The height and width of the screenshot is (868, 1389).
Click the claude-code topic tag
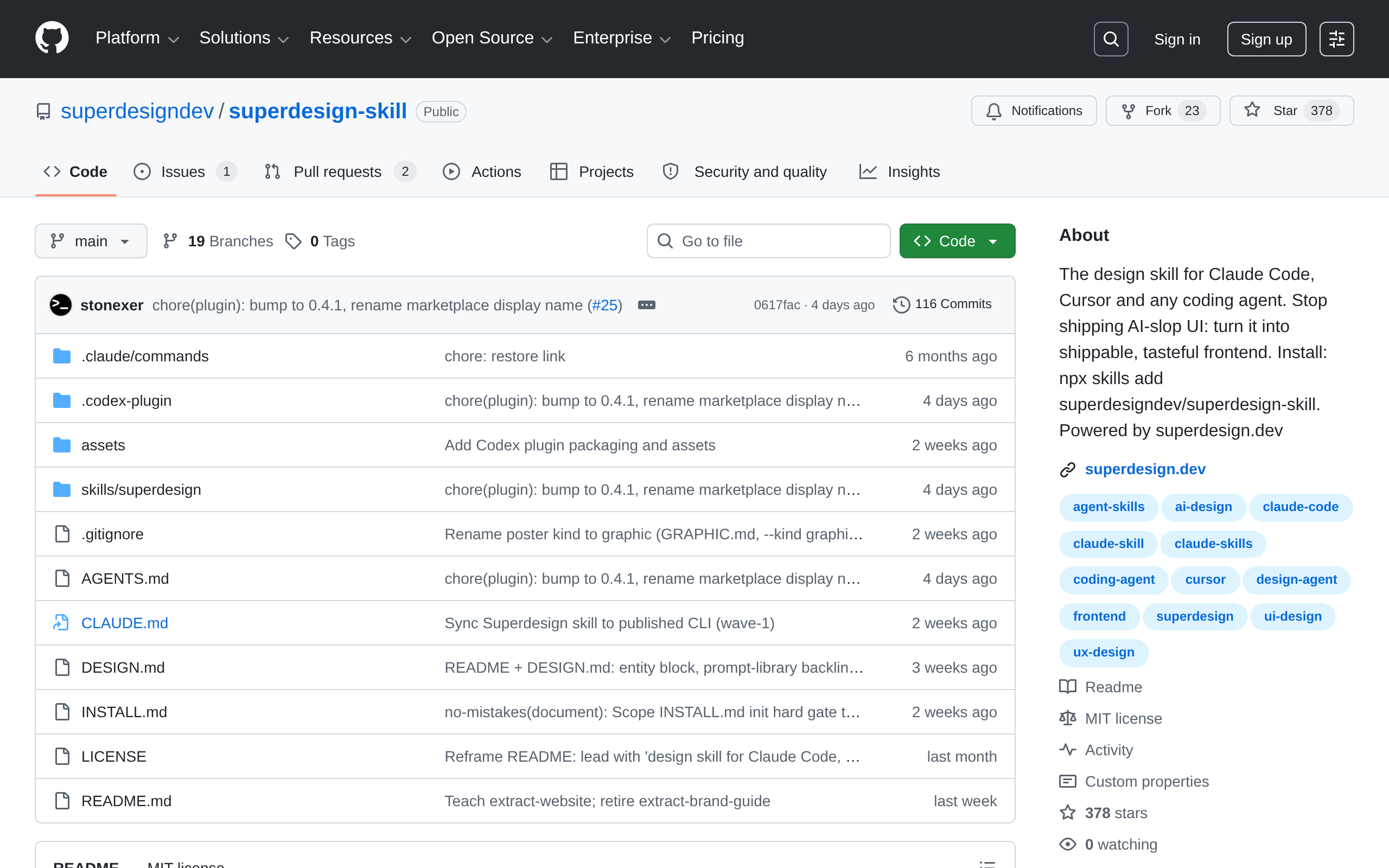click(1300, 507)
